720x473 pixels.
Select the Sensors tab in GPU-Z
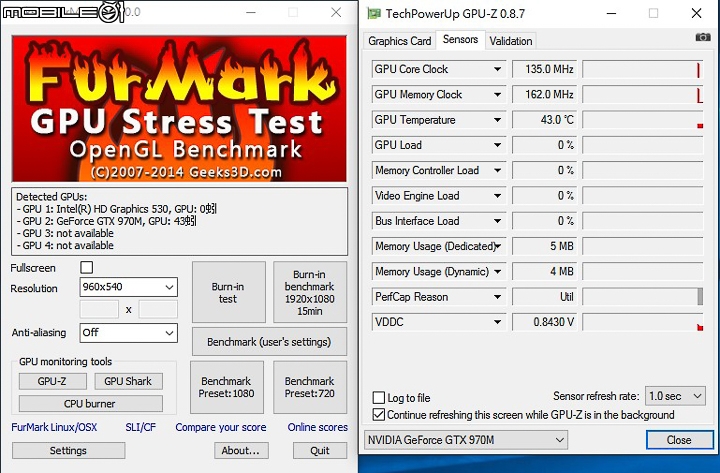[460, 39]
